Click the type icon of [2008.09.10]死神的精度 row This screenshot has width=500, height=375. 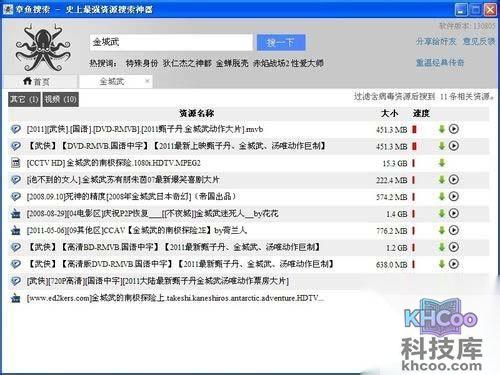point(16,196)
